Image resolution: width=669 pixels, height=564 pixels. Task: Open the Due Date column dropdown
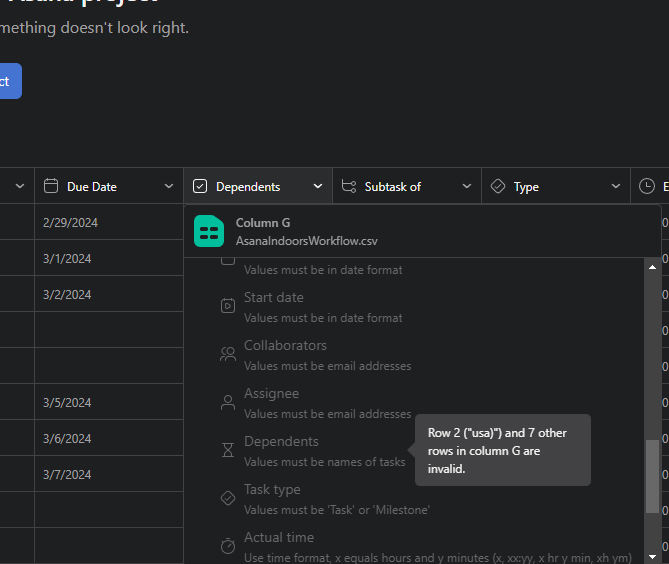[168, 186]
